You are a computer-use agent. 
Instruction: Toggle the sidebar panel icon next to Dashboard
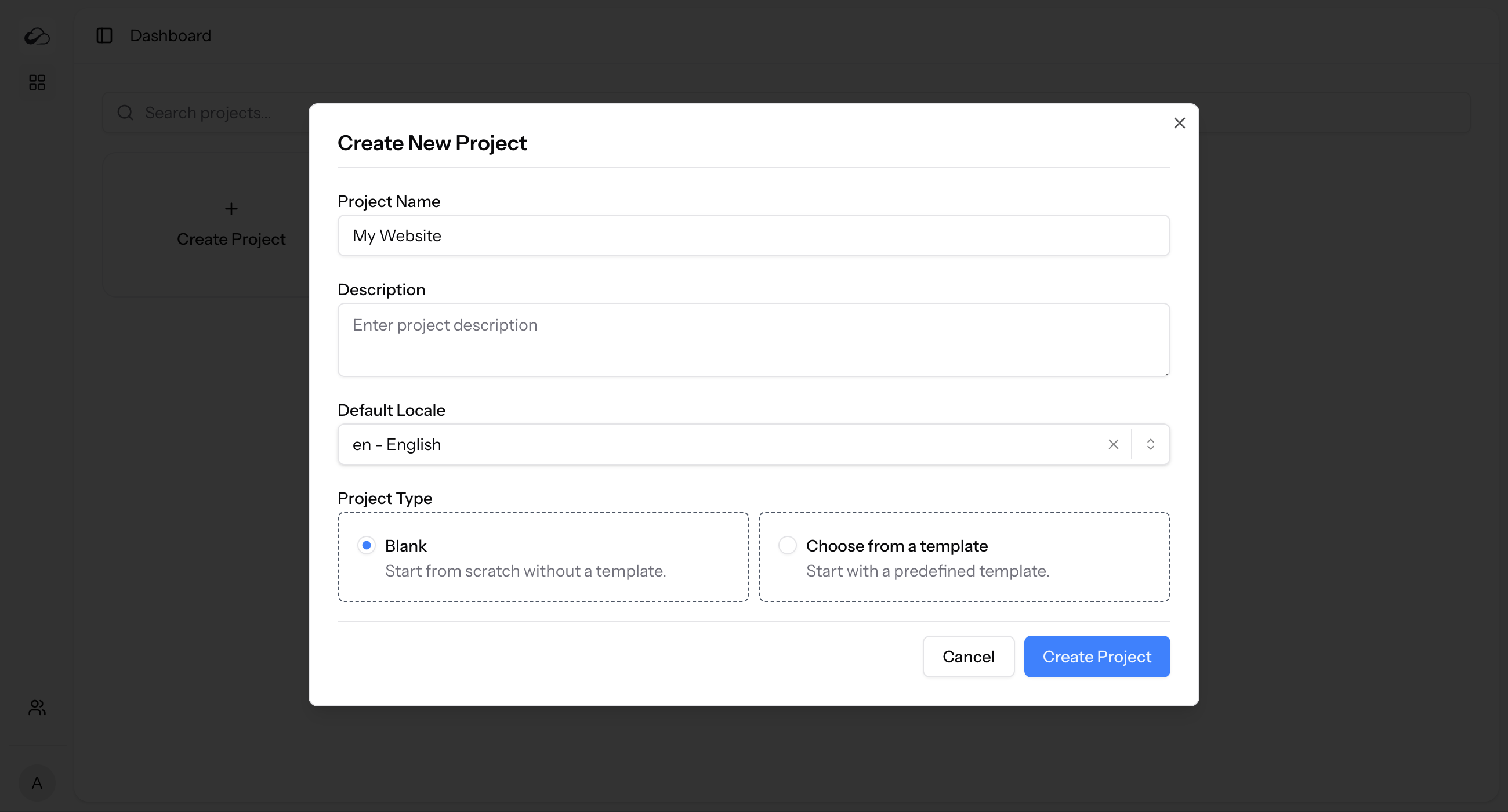tap(104, 36)
